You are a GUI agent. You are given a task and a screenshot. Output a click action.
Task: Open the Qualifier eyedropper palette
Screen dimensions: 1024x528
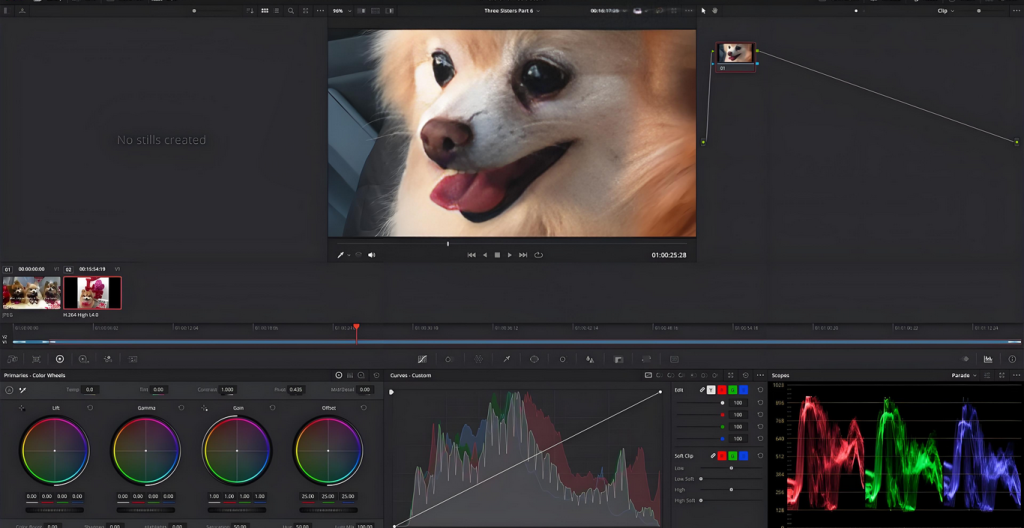coord(506,359)
